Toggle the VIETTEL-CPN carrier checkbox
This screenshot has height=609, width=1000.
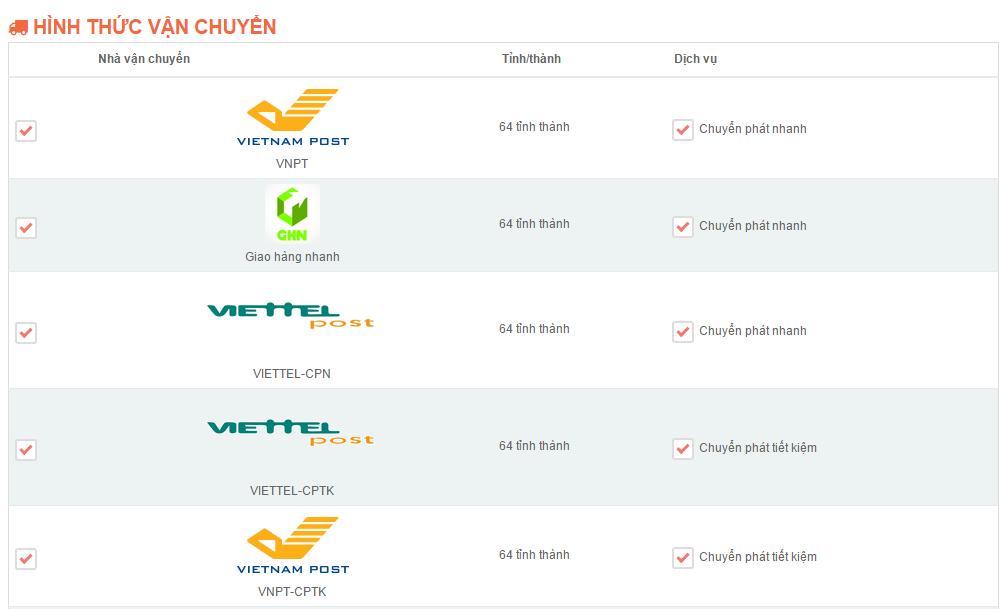pyautogui.click(x=26, y=333)
